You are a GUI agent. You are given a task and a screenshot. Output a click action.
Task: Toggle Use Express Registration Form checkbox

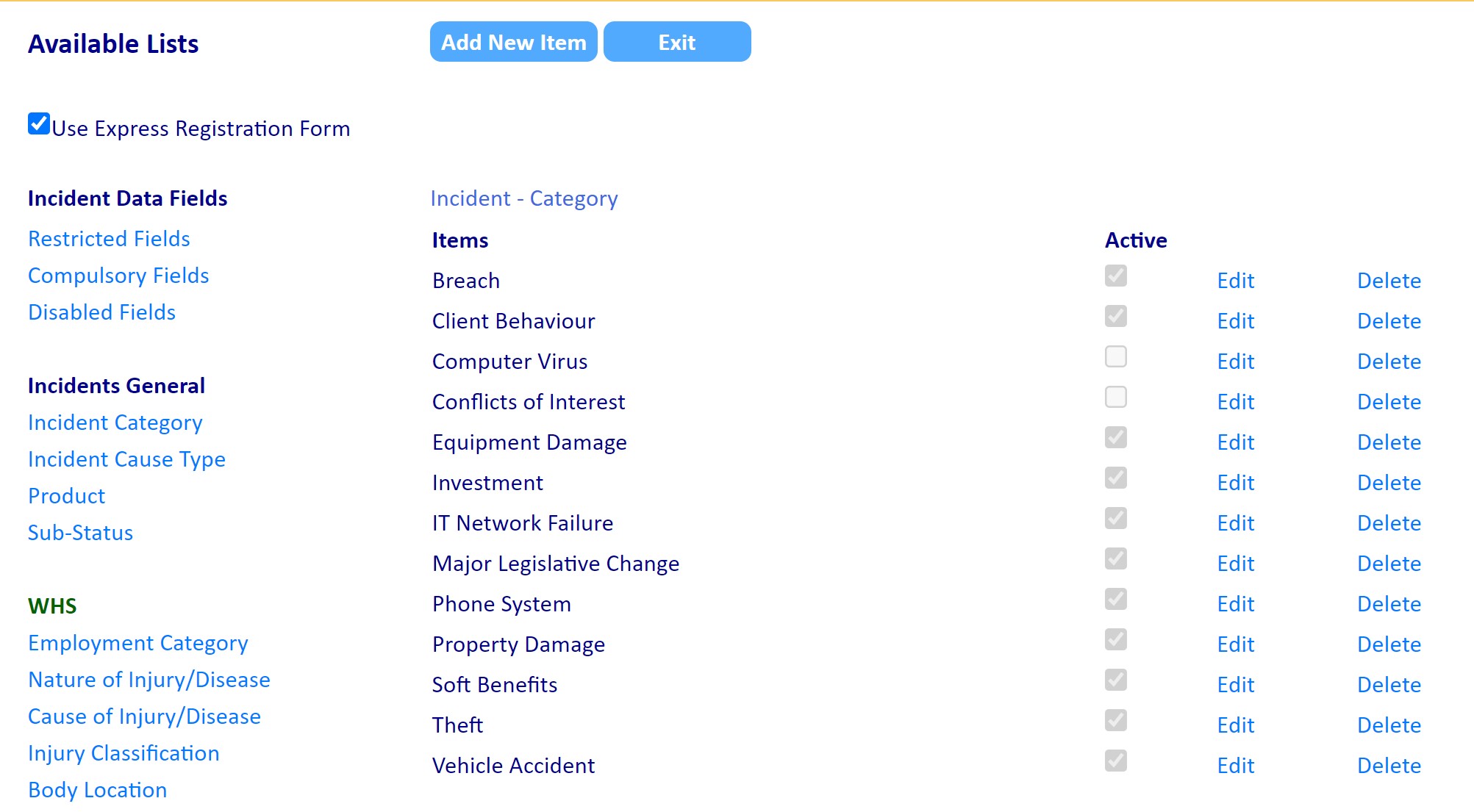pos(39,124)
